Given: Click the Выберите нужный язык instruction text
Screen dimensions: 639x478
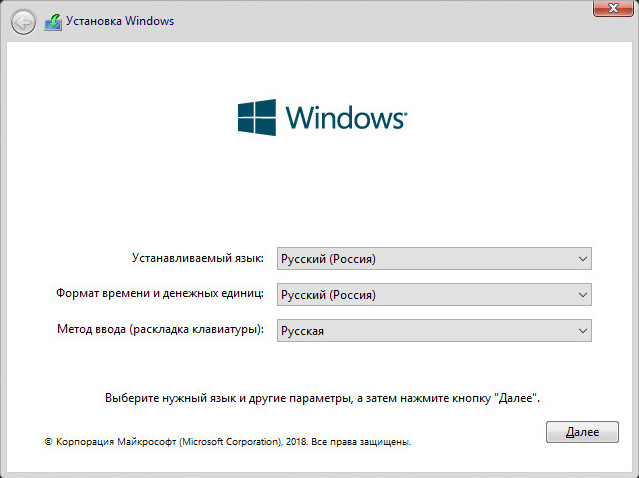Looking at the screenshot, I should [x=322, y=398].
